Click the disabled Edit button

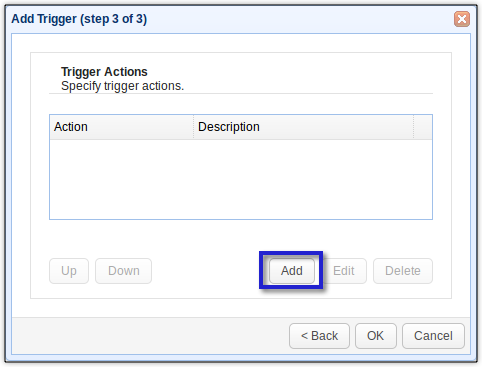(343, 271)
